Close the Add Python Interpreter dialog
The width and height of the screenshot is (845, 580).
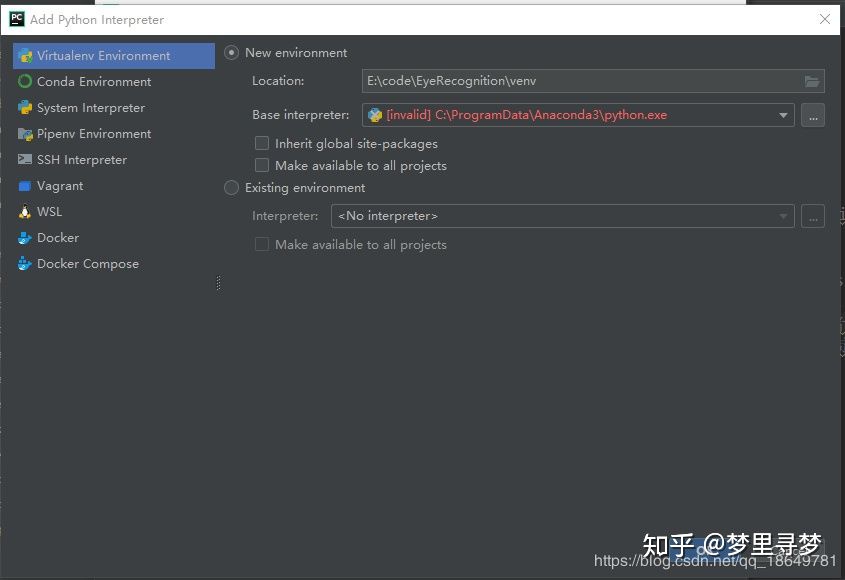click(x=825, y=19)
